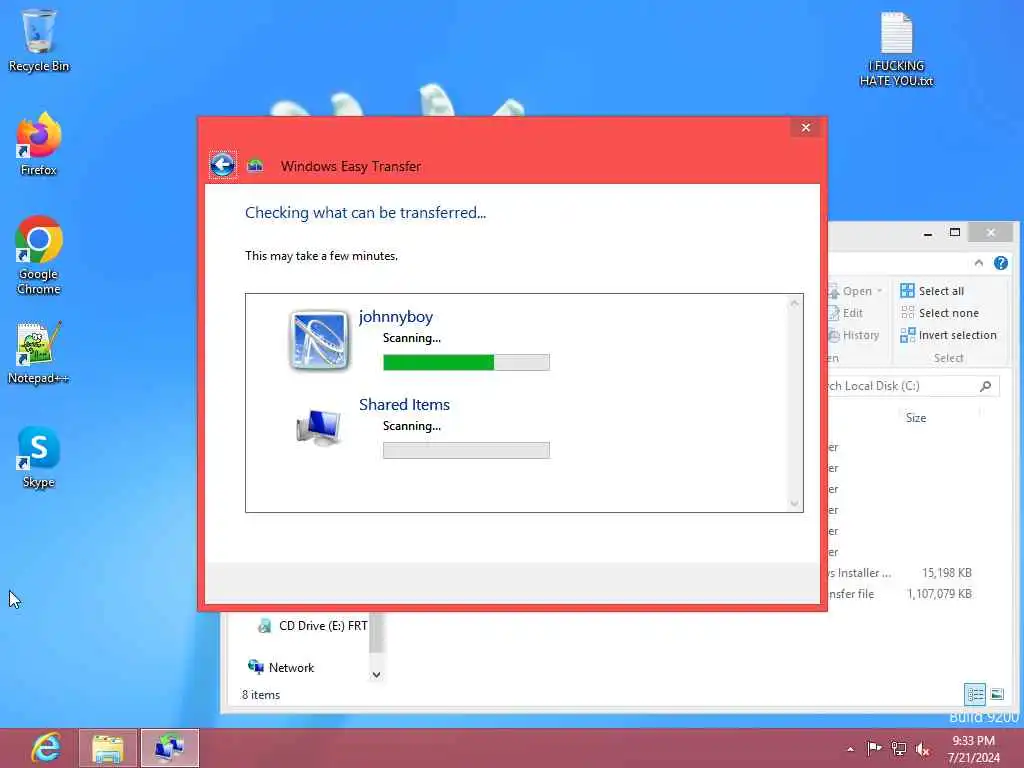Image resolution: width=1024 pixels, height=768 pixels.
Task: Select the Notepad++ desktop shortcut
Action: click(x=39, y=353)
